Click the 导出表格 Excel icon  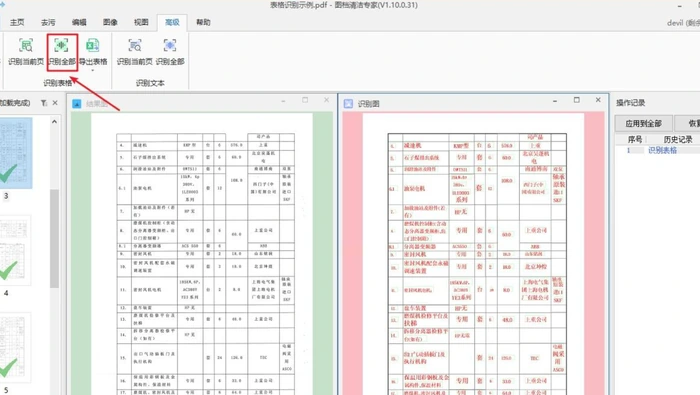[x=93, y=46]
